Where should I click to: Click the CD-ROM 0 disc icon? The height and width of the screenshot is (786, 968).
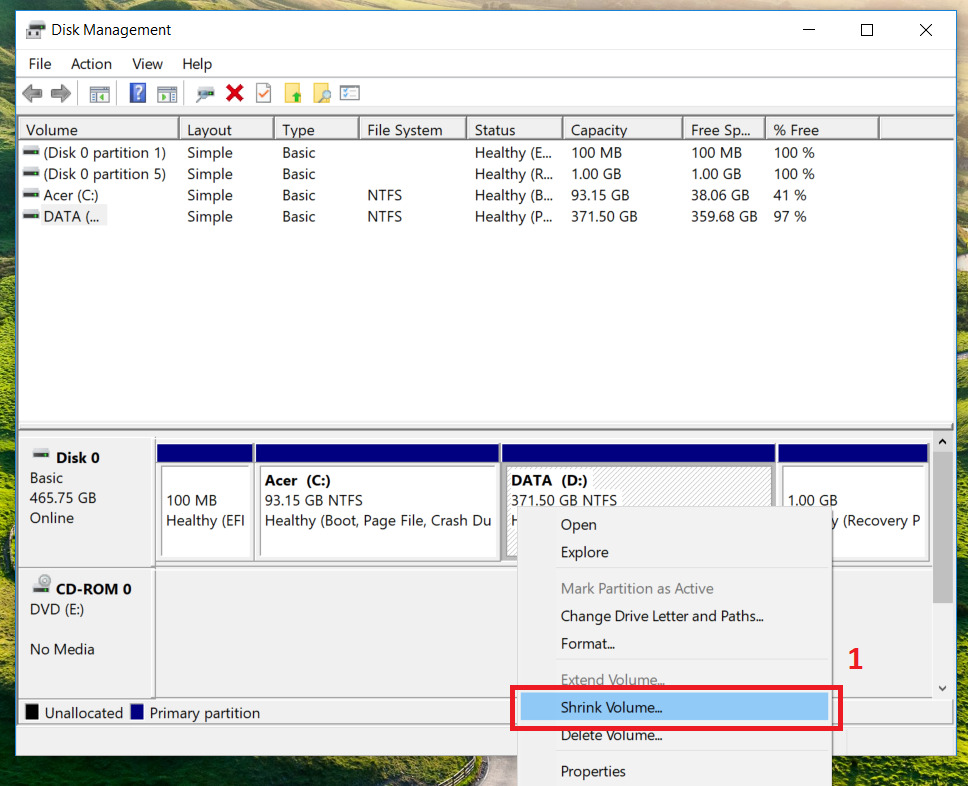(41, 584)
